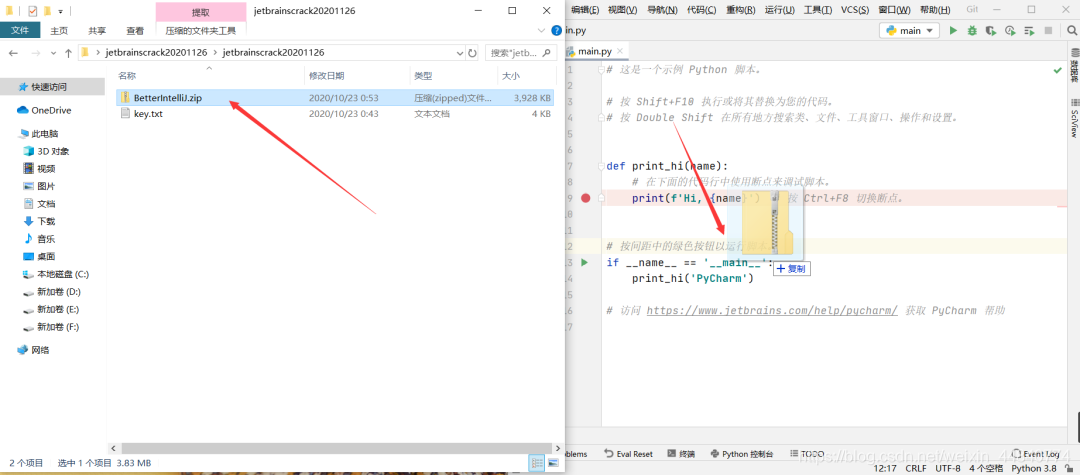Select the key.txt file in Explorer

click(335, 114)
